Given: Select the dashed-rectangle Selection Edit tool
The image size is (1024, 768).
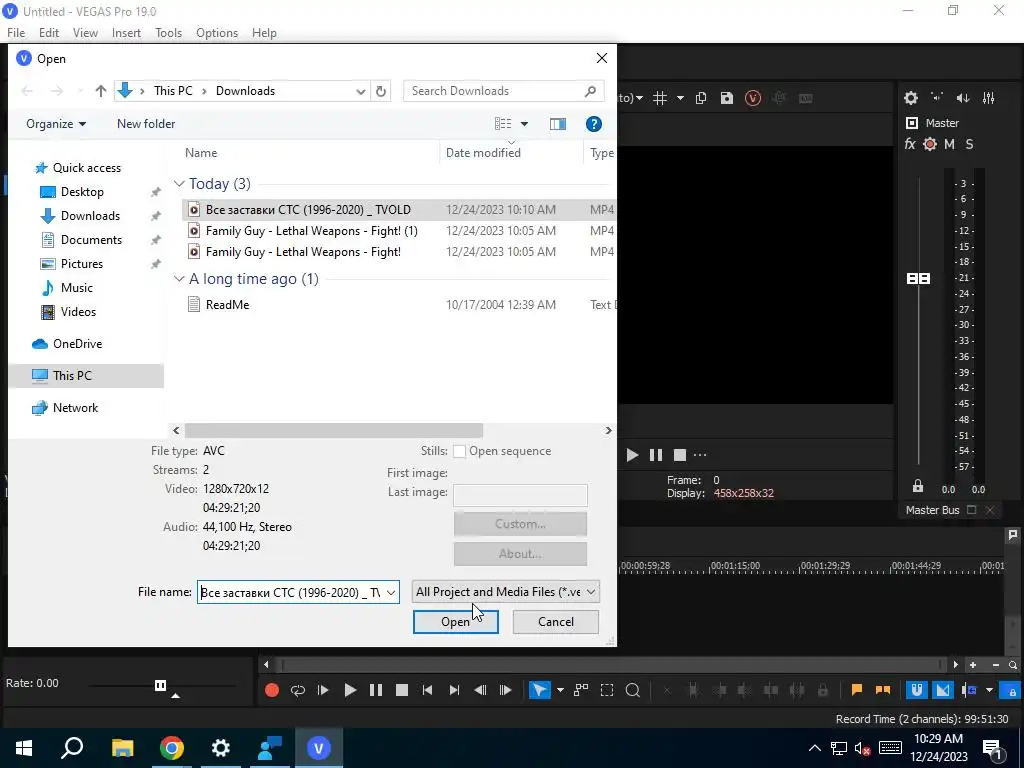Looking at the screenshot, I should tap(607, 690).
